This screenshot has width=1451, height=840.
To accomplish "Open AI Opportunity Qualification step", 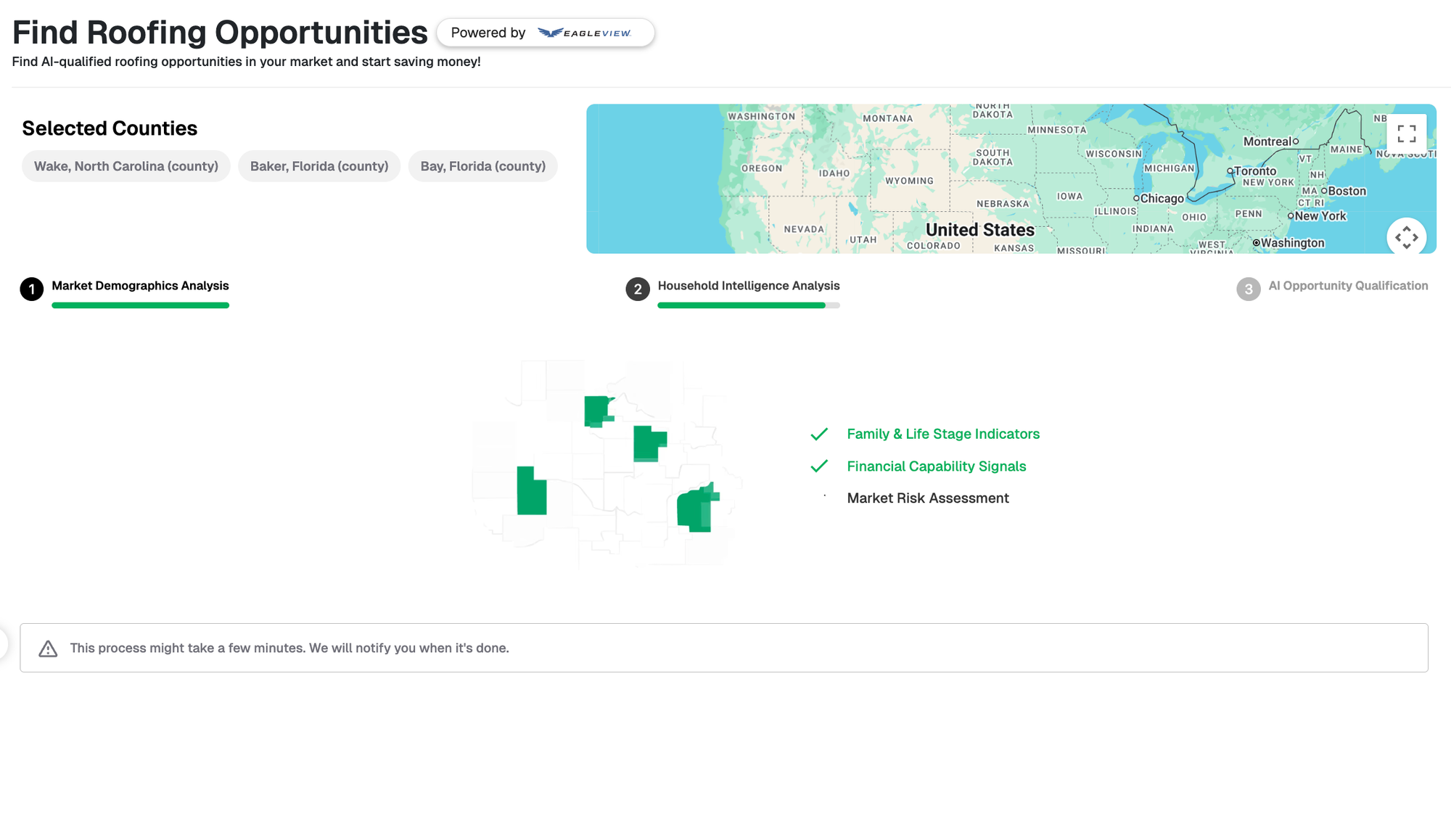I will coord(1348,286).
